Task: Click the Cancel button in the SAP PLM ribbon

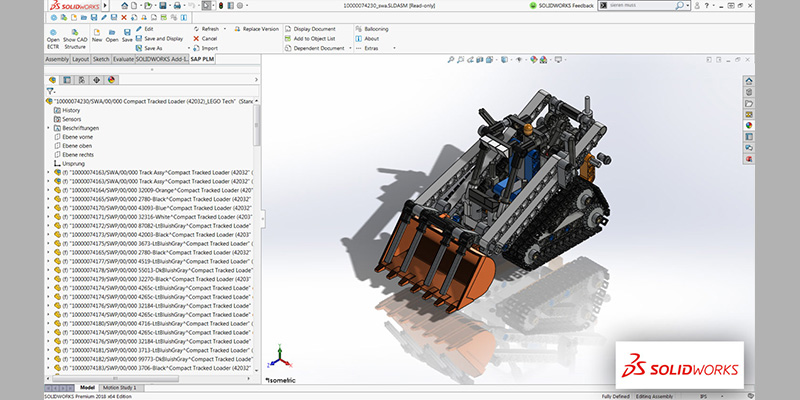Action: coord(205,39)
